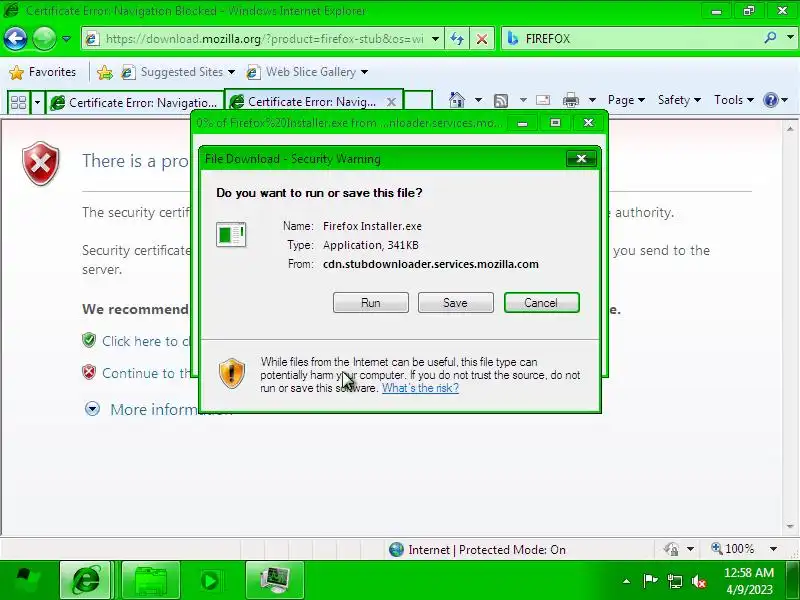Open the recent pages dropdown arrow

click(66, 39)
